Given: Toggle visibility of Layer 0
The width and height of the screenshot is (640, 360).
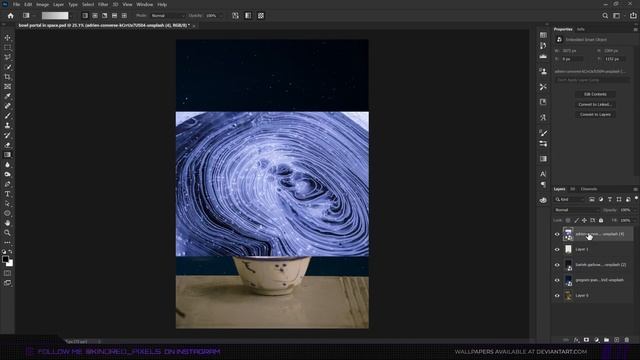Looking at the screenshot, I should pyautogui.click(x=557, y=296).
